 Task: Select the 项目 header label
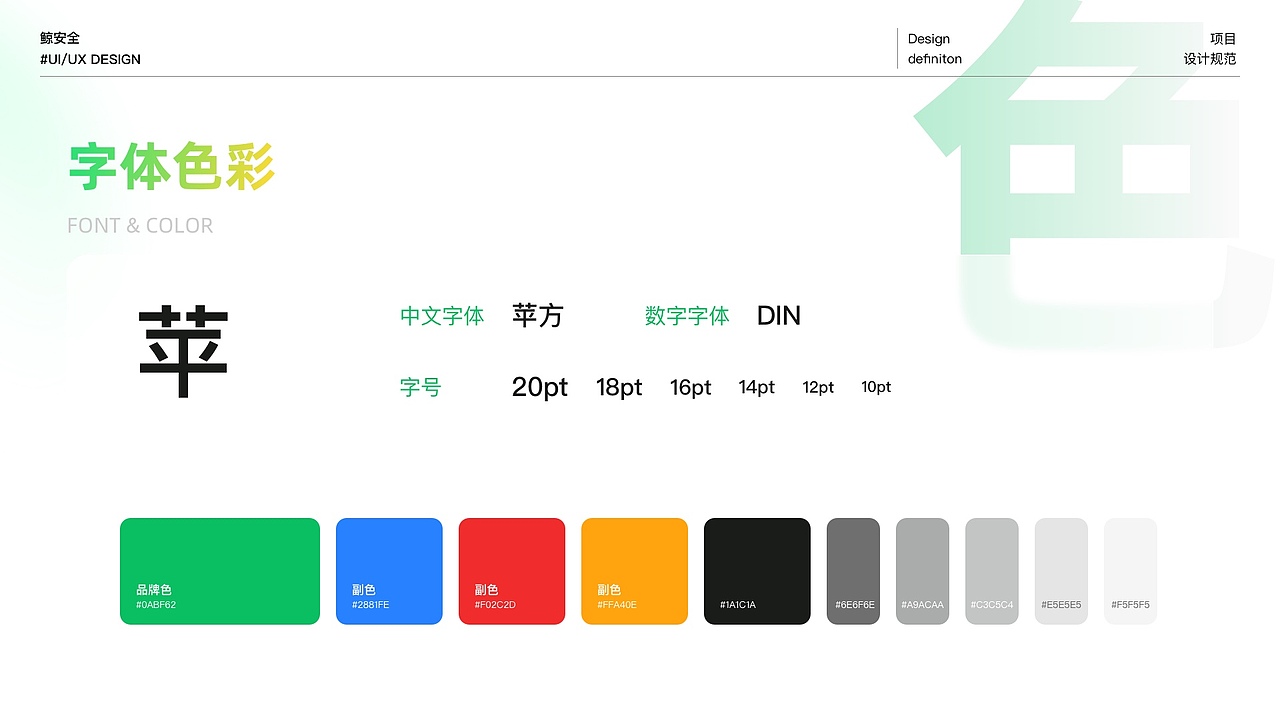(1223, 39)
